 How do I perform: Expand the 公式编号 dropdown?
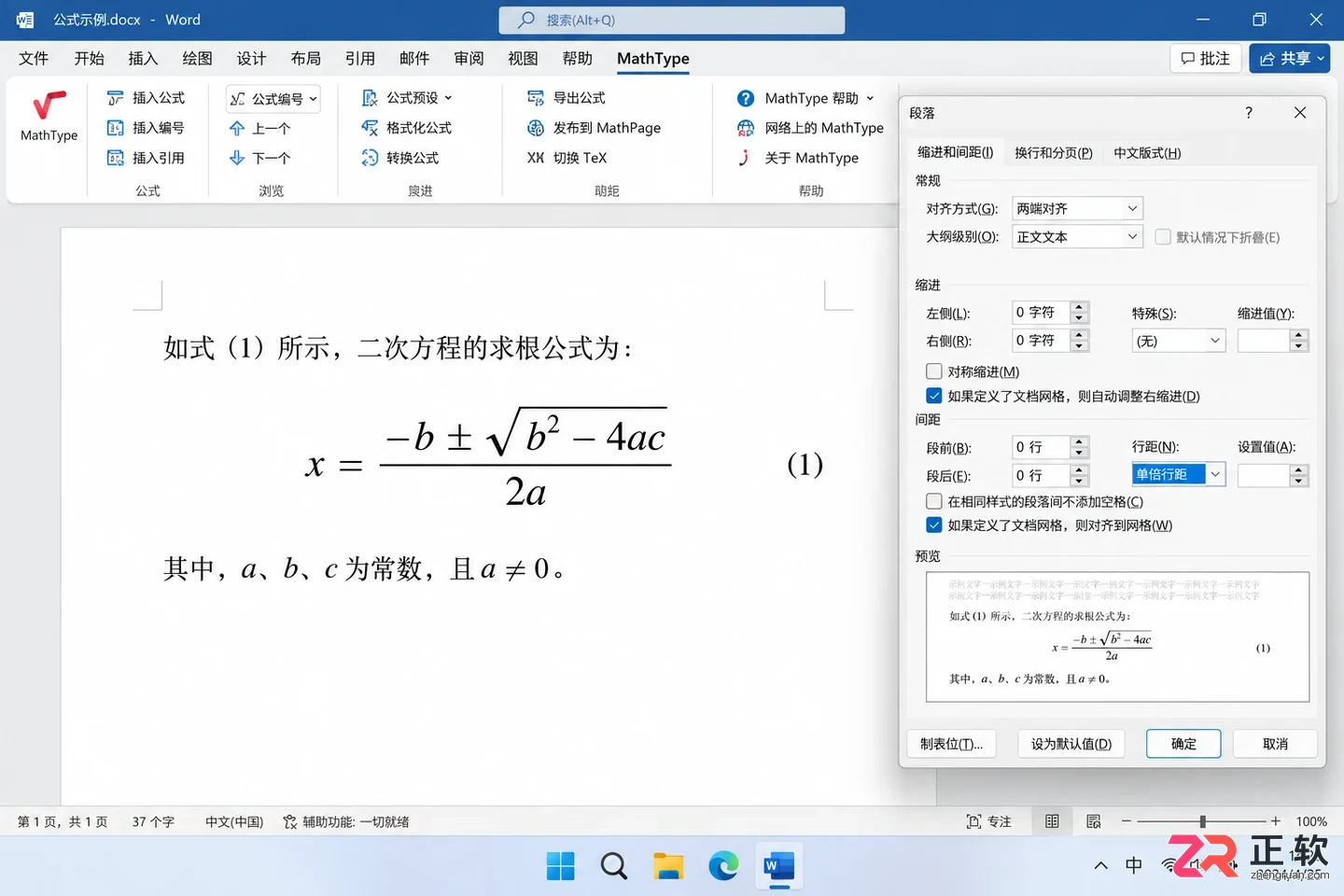273,99
